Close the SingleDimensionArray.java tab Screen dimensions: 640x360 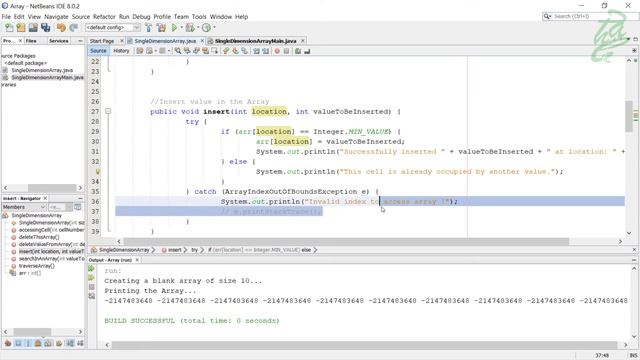click(x=202, y=41)
